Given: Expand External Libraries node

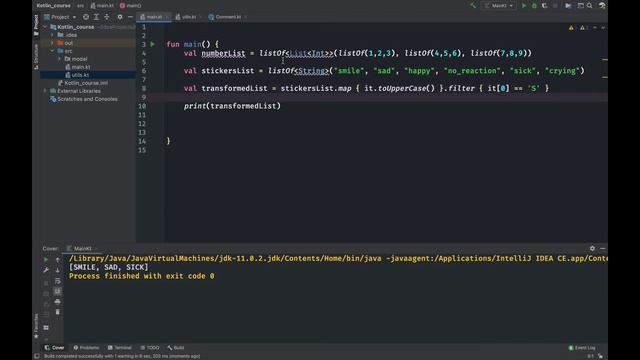Looking at the screenshot, I should tap(45, 91).
